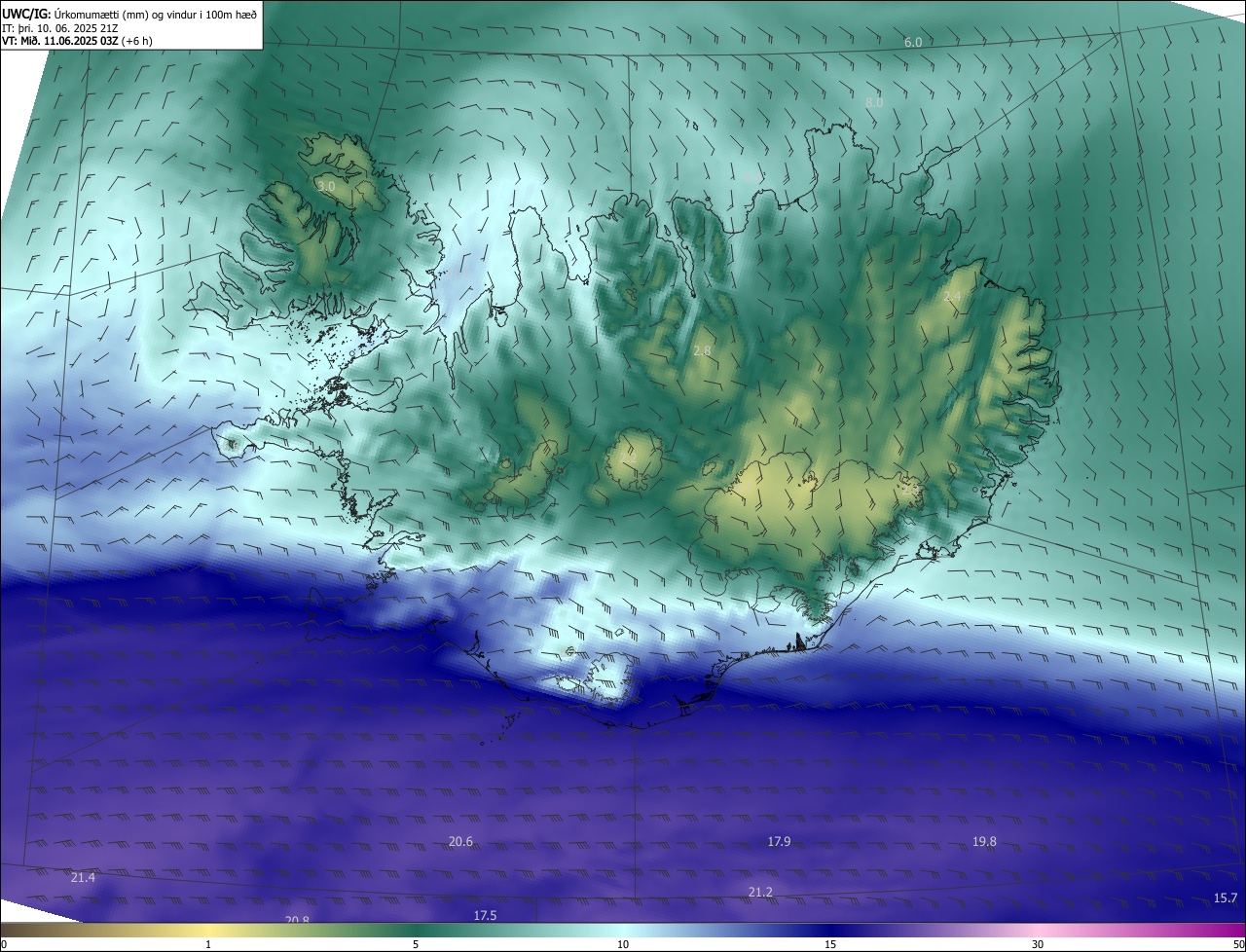Click the 21.4 value label
This screenshot has width=1246, height=952.
pos(83,878)
